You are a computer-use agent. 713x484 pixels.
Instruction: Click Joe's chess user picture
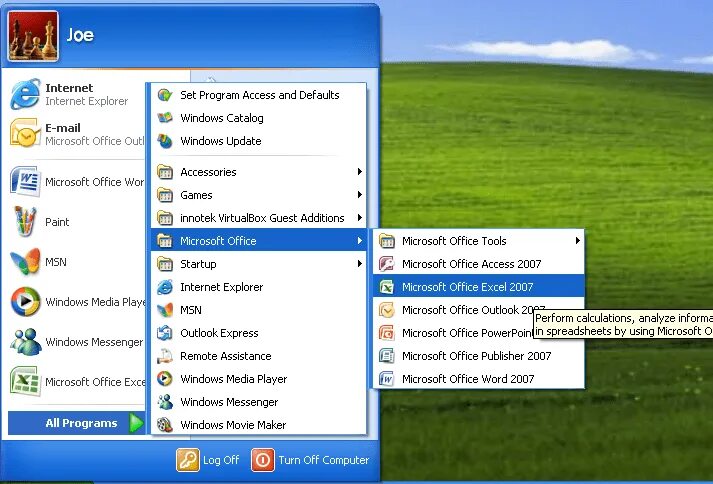tap(33, 36)
